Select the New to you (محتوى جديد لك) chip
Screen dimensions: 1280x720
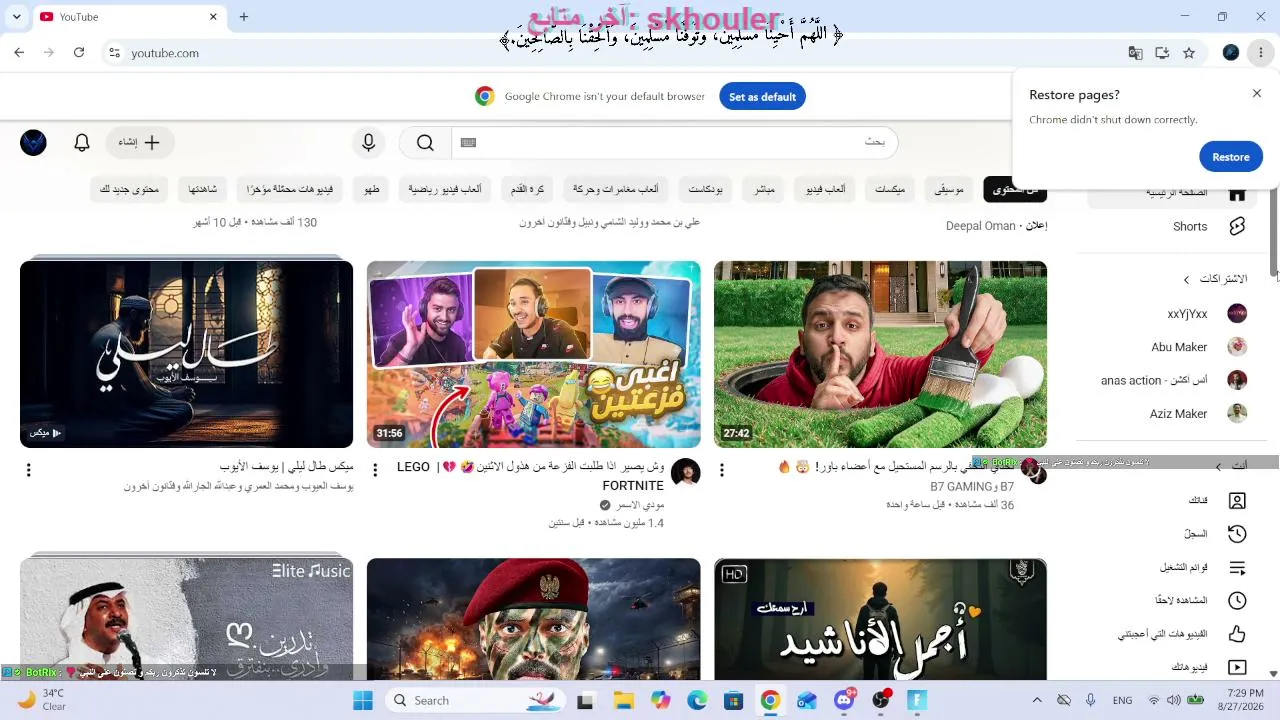click(130, 189)
